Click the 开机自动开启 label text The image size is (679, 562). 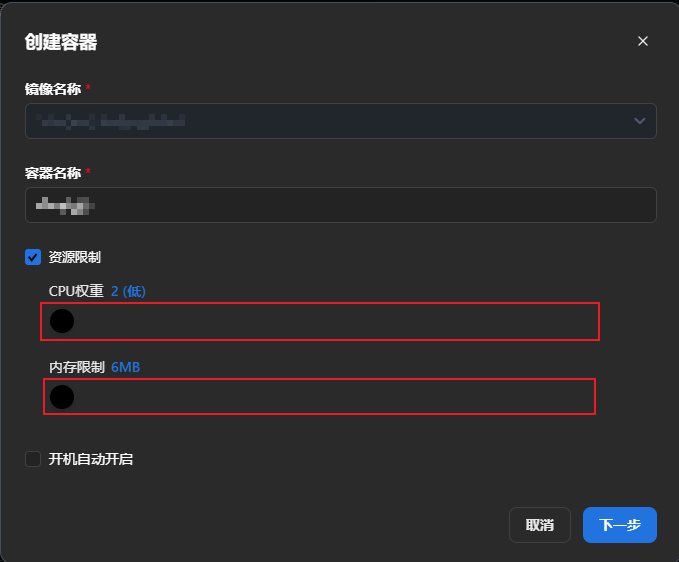click(x=91, y=459)
